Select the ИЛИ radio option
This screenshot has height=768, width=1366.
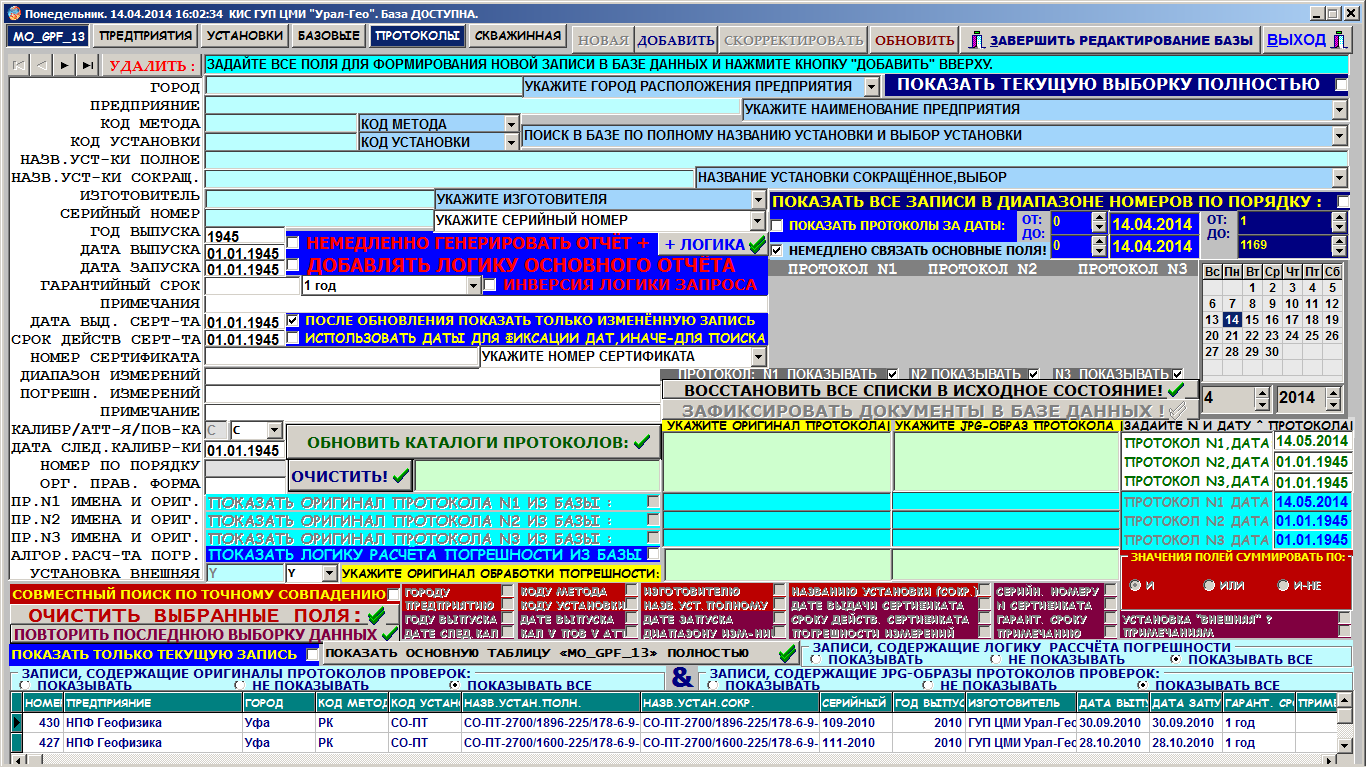pyautogui.click(x=1210, y=586)
